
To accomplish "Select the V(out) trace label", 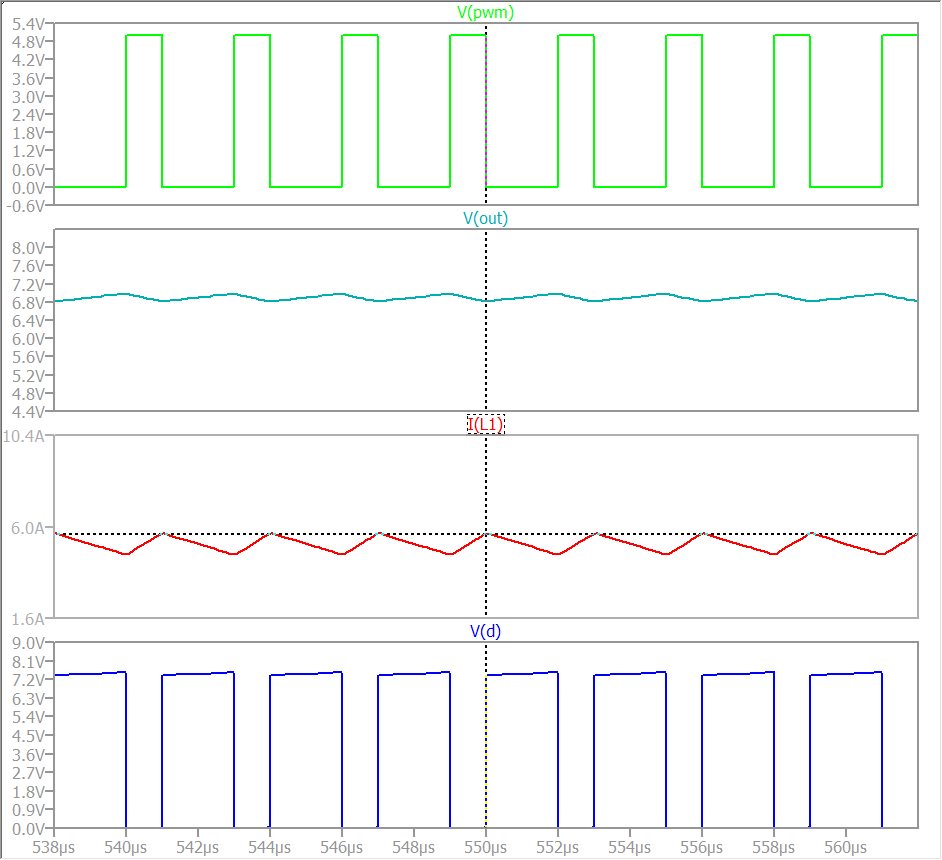I will (x=485, y=219).
